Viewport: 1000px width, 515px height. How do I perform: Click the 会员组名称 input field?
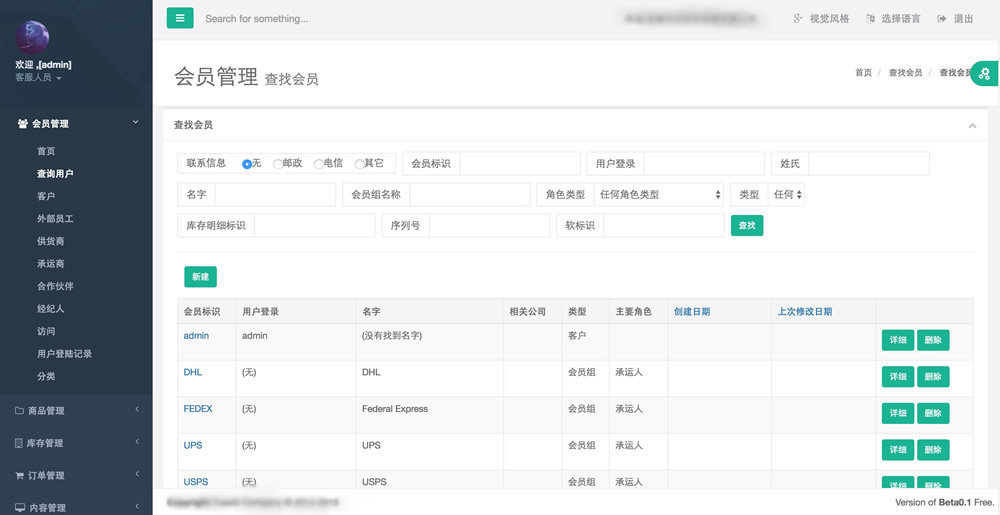point(469,195)
